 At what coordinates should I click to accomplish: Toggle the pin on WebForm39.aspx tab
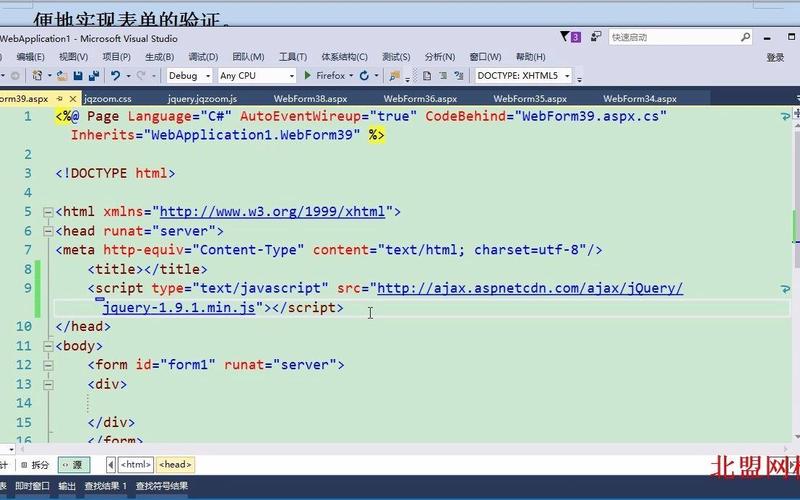[60, 98]
